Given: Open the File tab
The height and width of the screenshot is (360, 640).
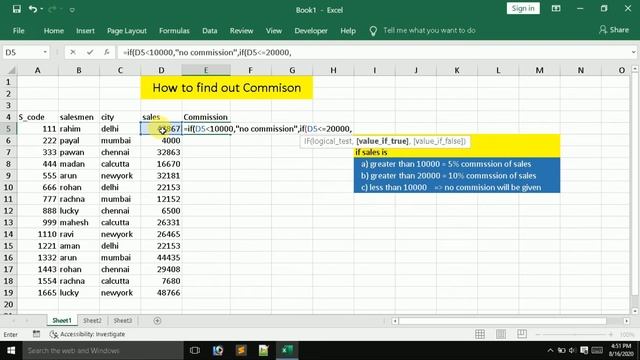Looking at the screenshot, I should (x=18, y=31).
